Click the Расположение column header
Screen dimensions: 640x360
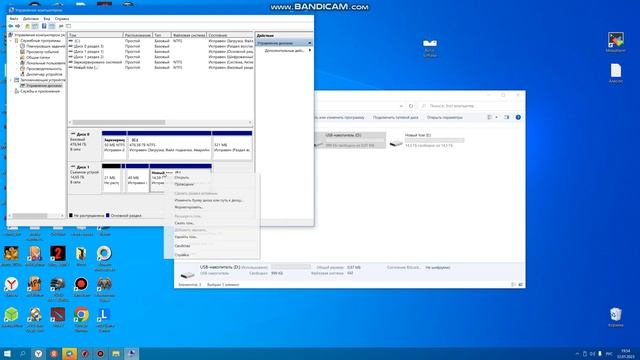[138, 36]
